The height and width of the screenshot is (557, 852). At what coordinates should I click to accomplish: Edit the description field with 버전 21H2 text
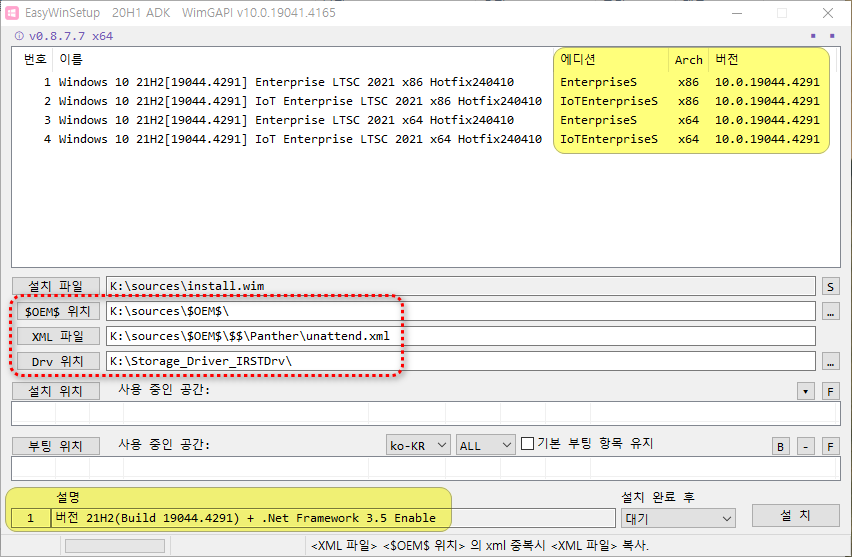(x=333, y=518)
